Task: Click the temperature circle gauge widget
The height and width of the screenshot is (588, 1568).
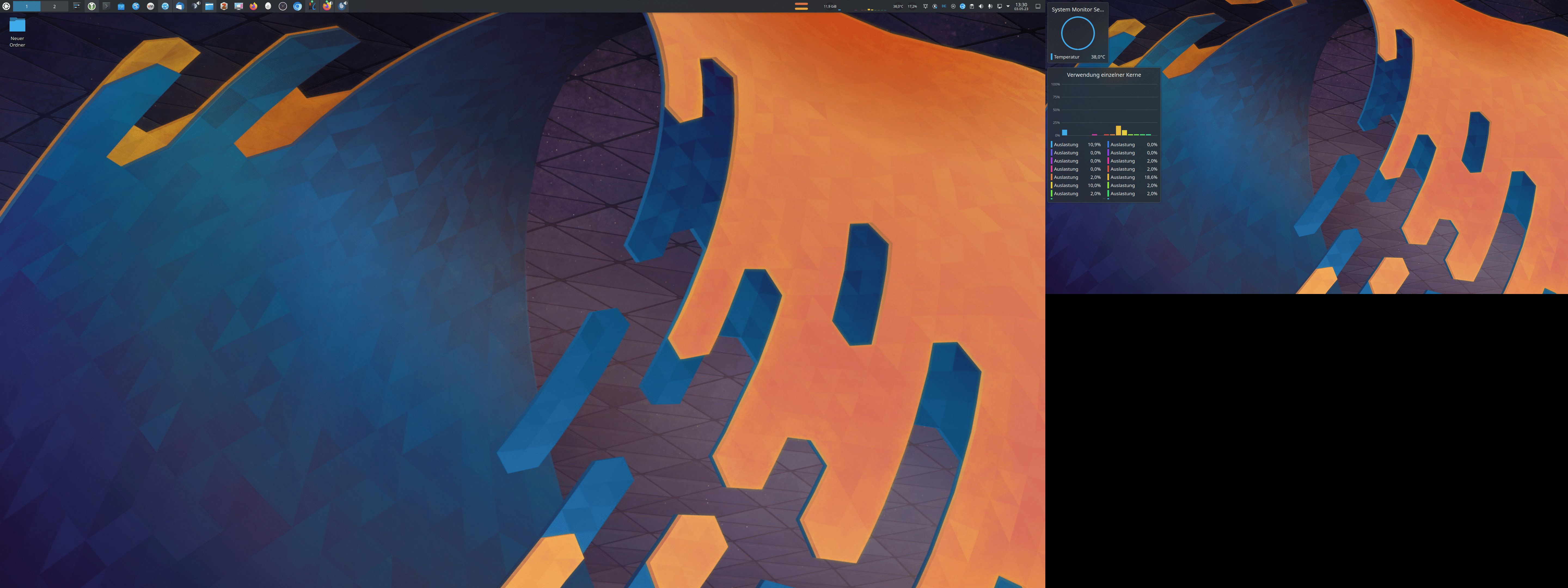Action: [x=1077, y=33]
